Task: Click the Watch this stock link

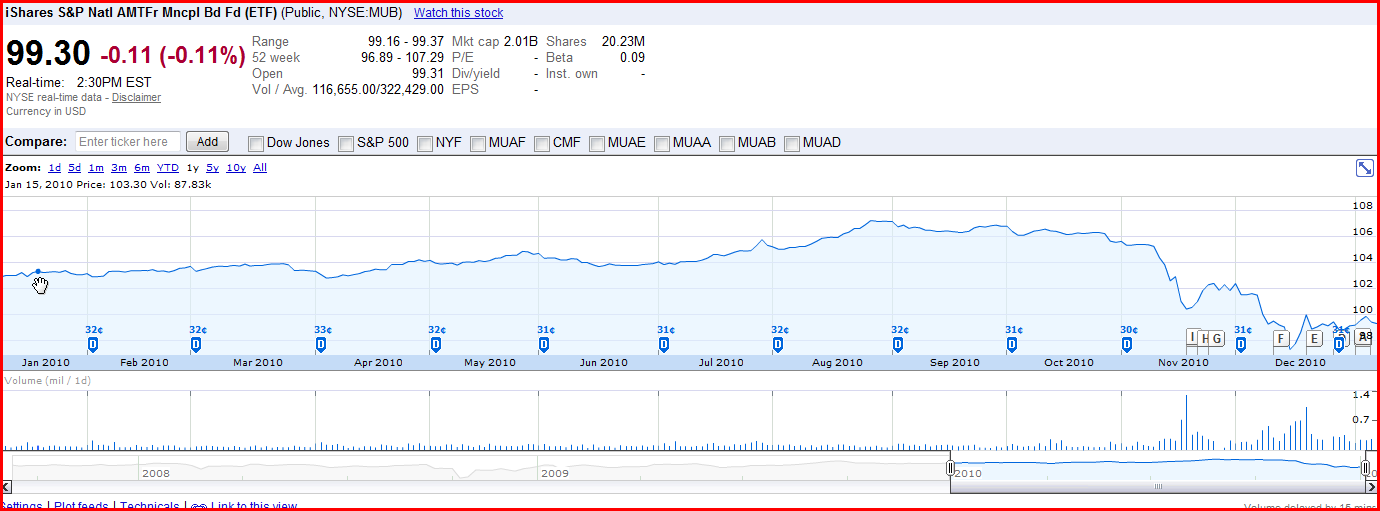Action: click(x=458, y=13)
